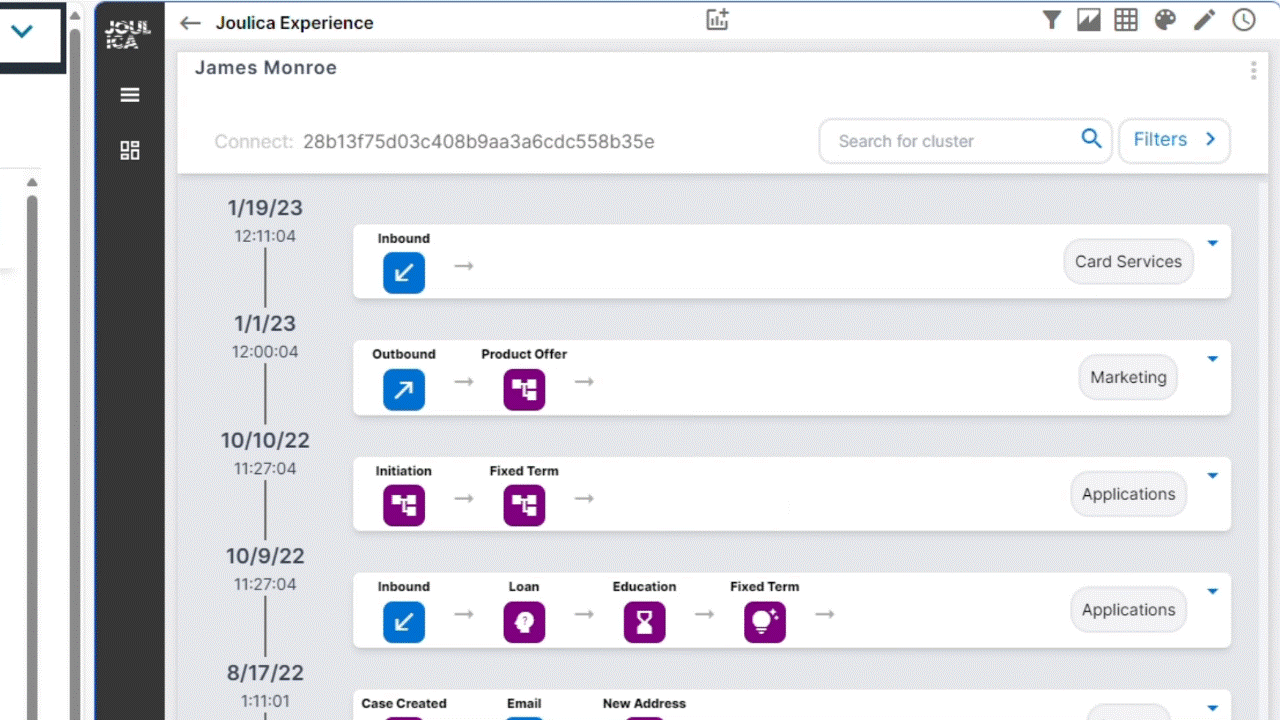
Task: Click the 10/10/22 date label
Action: coord(265,440)
